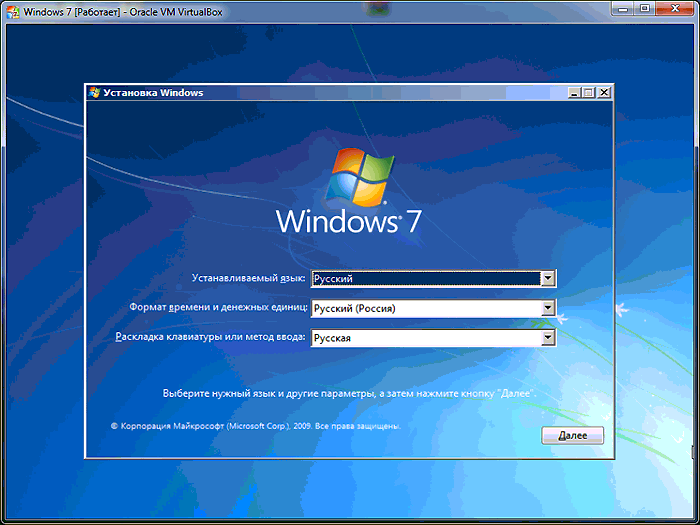Close the Oracle VM VirtualBox window
This screenshot has height=525, width=700.
675,9
